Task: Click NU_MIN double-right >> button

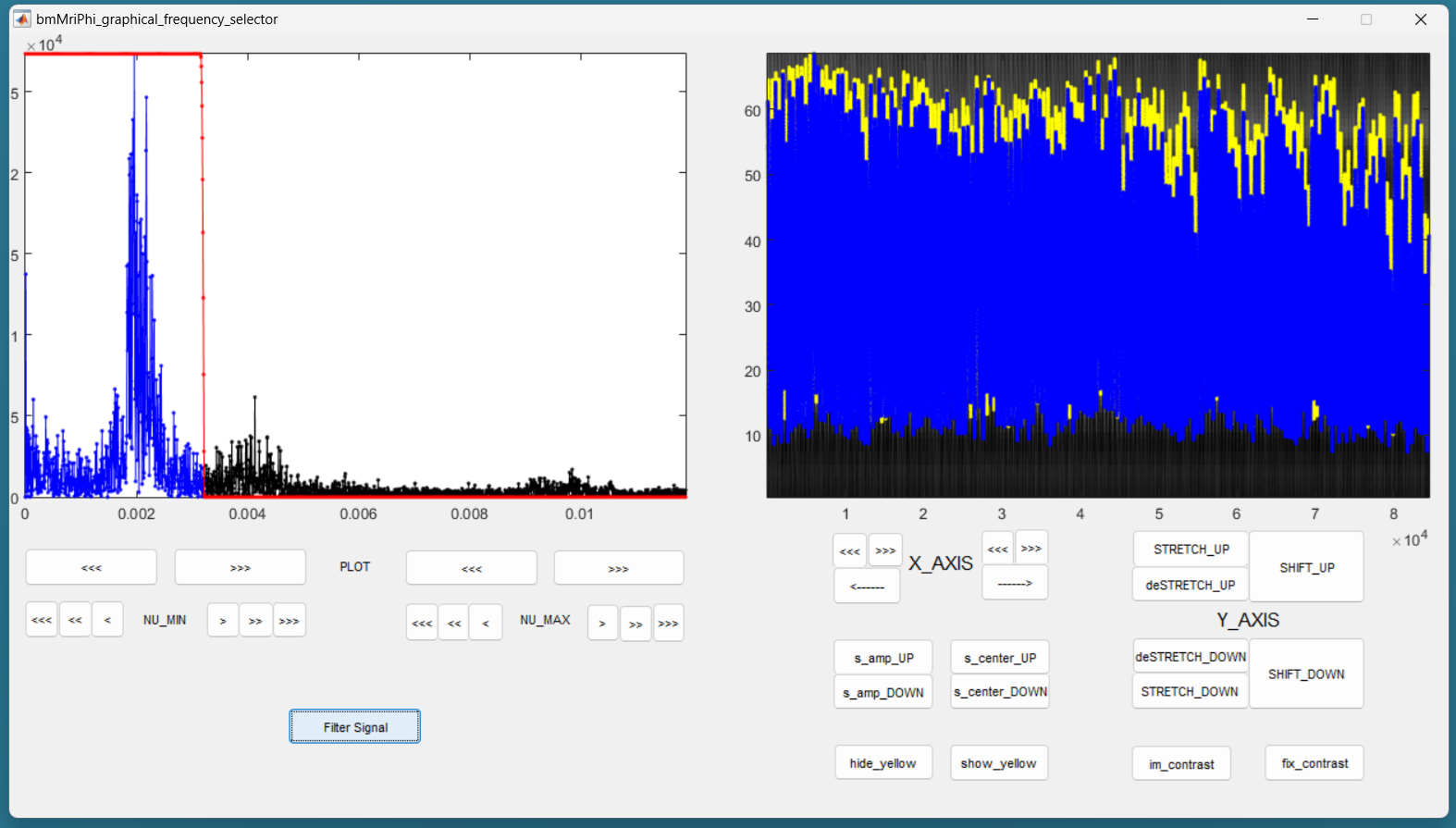Action: (255, 621)
